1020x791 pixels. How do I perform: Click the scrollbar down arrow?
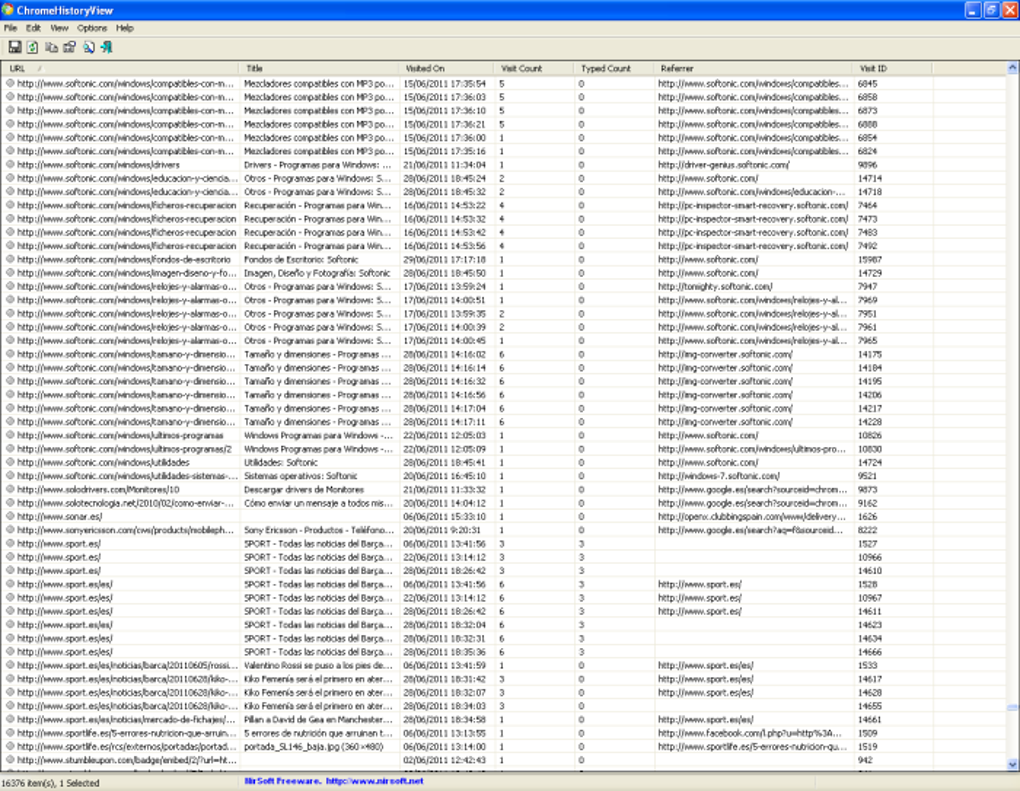coord(1013,765)
